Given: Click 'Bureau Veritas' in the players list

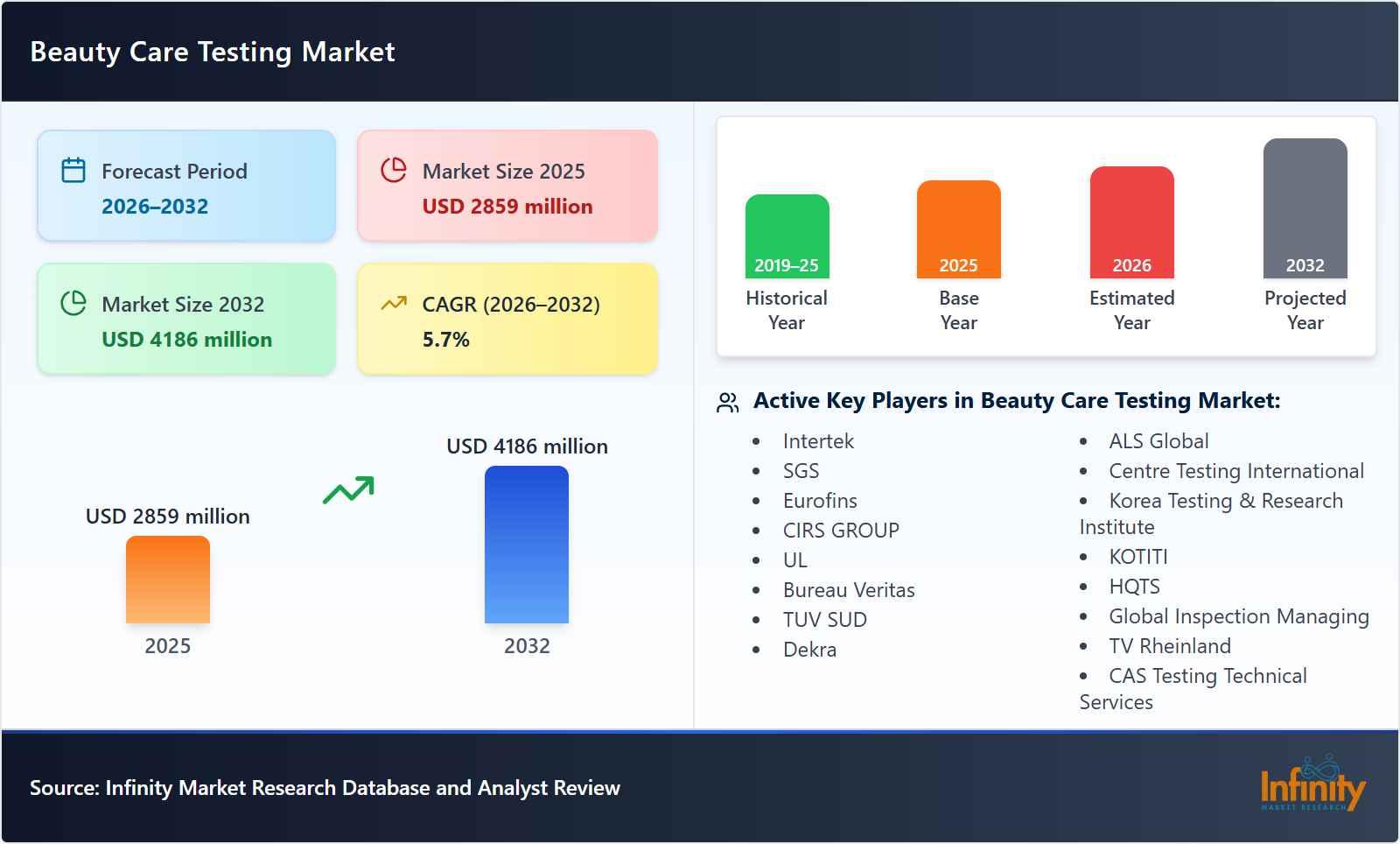Looking at the screenshot, I should pos(849,590).
